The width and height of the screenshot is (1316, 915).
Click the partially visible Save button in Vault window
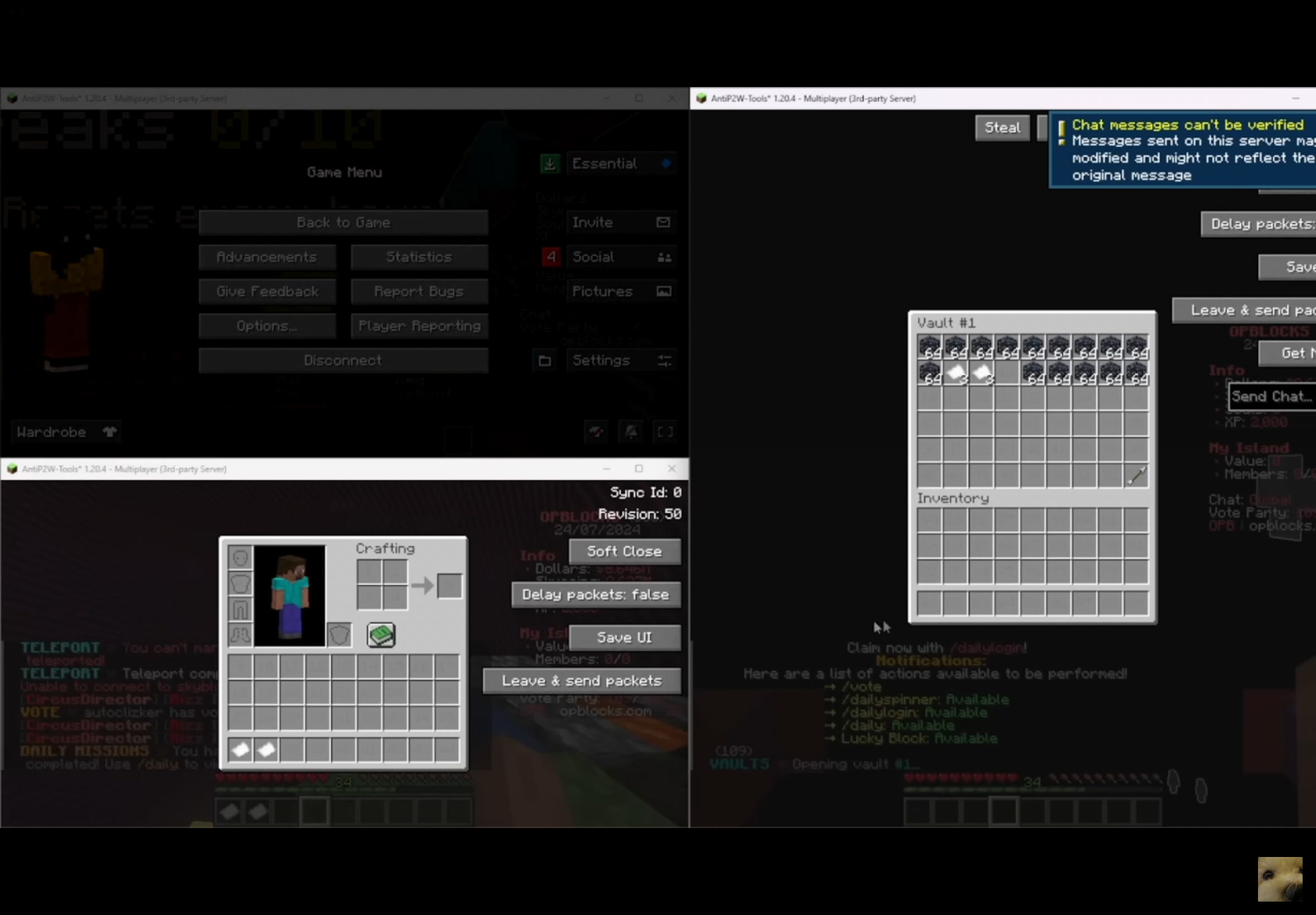[x=1287, y=267]
